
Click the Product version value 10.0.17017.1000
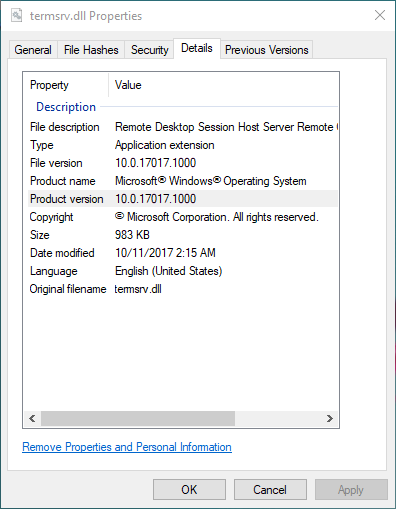coord(155,199)
